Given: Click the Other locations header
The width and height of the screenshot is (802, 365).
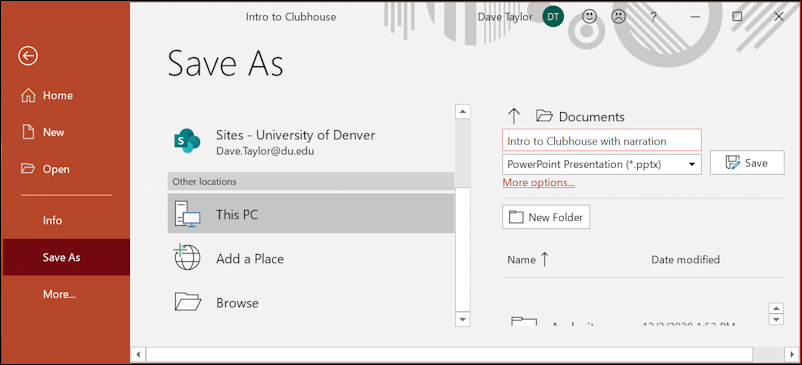Looking at the screenshot, I should [310, 181].
